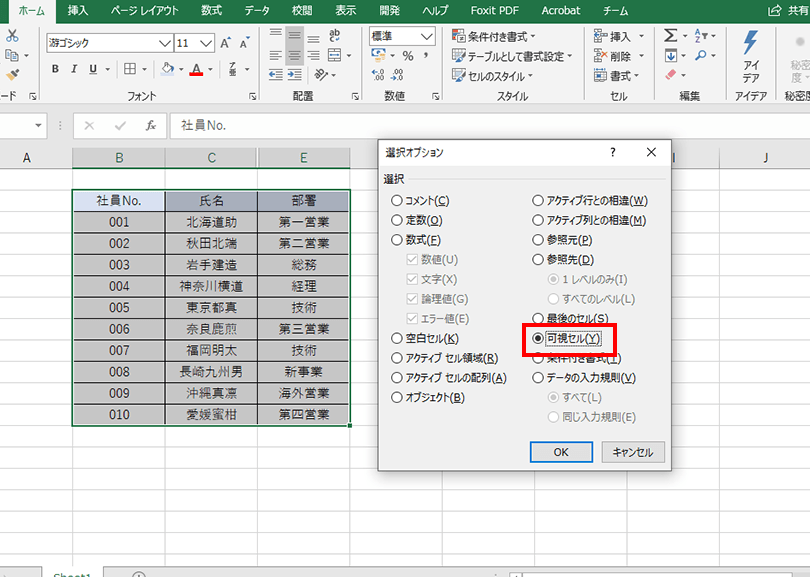Viewport: 810px width, 577px height.
Task: Toggle Italic formatting
Action: [74, 69]
